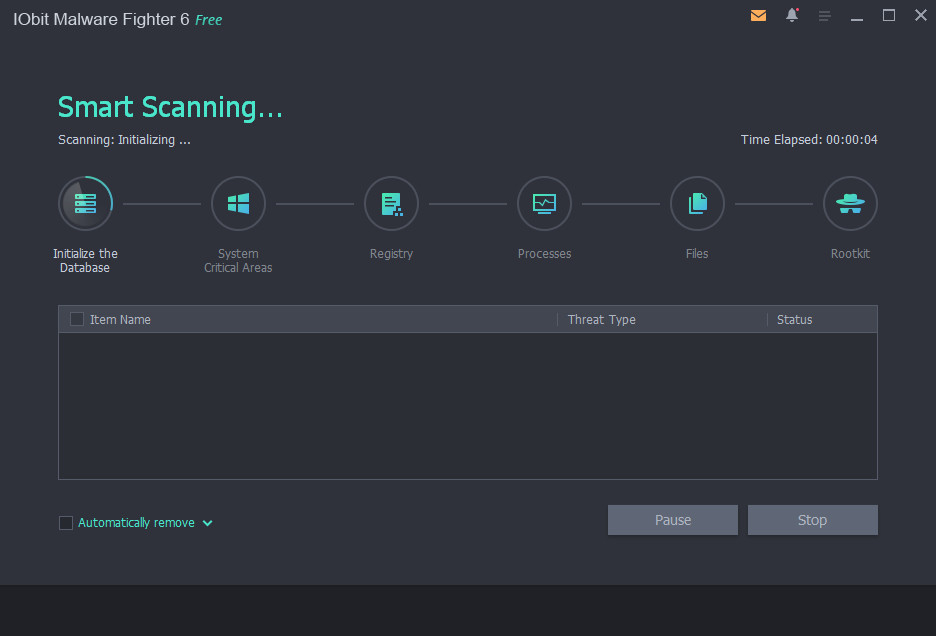
Task: Click the Free edition label
Action: click(208, 20)
